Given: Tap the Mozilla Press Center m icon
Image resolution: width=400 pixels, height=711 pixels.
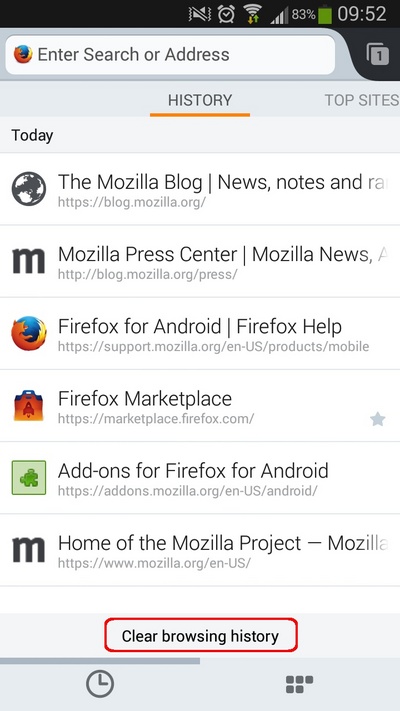Looking at the screenshot, I should [x=29, y=261].
